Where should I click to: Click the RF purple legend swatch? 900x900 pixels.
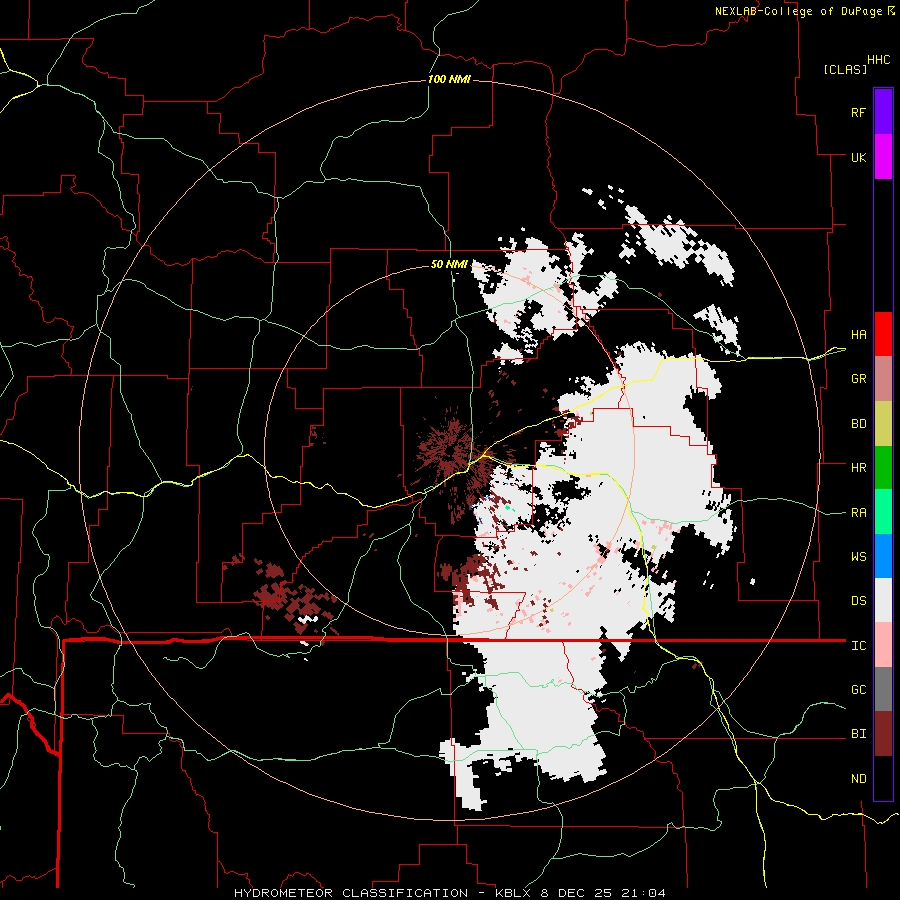[883, 112]
